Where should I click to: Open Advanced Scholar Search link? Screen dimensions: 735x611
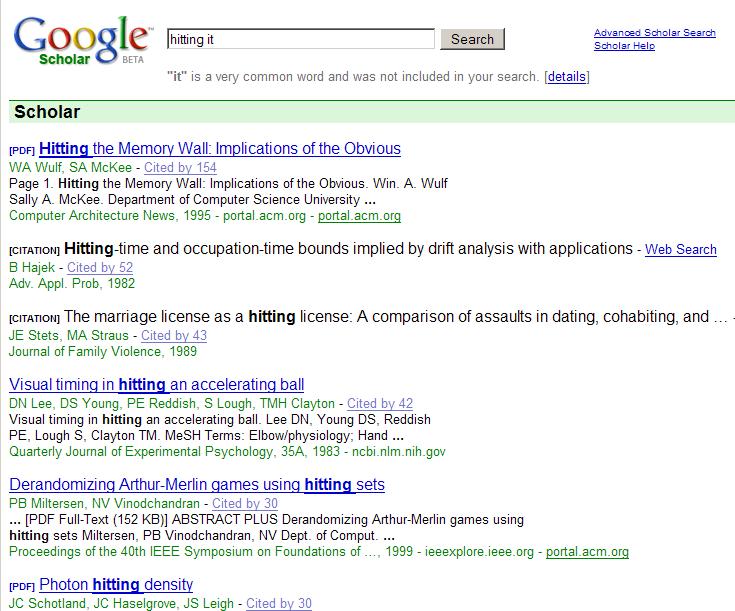(654, 33)
